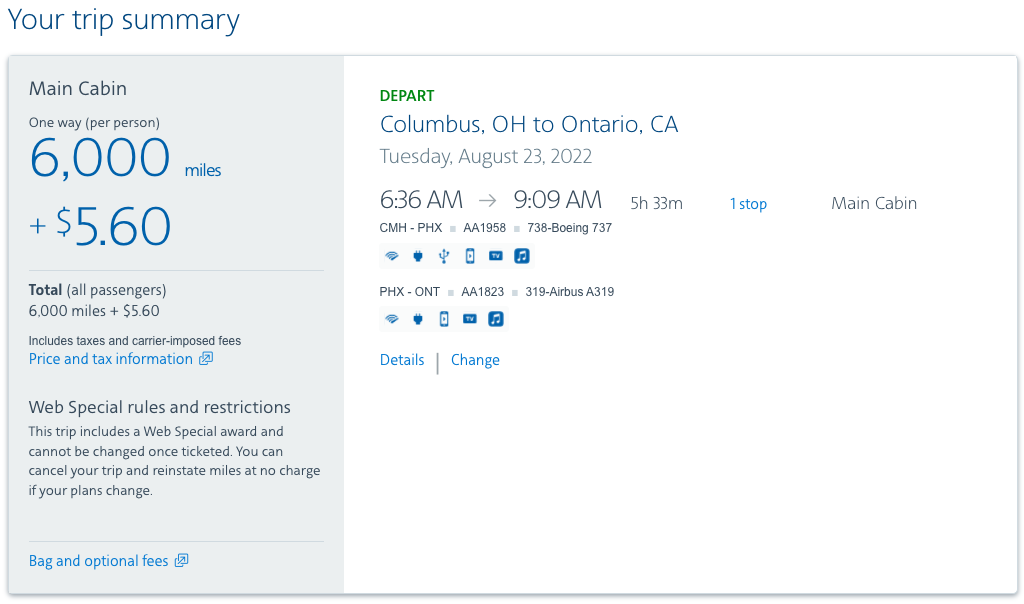The image size is (1024, 604).
Task: Click Change to modify the flight
Action: [x=475, y=360]
